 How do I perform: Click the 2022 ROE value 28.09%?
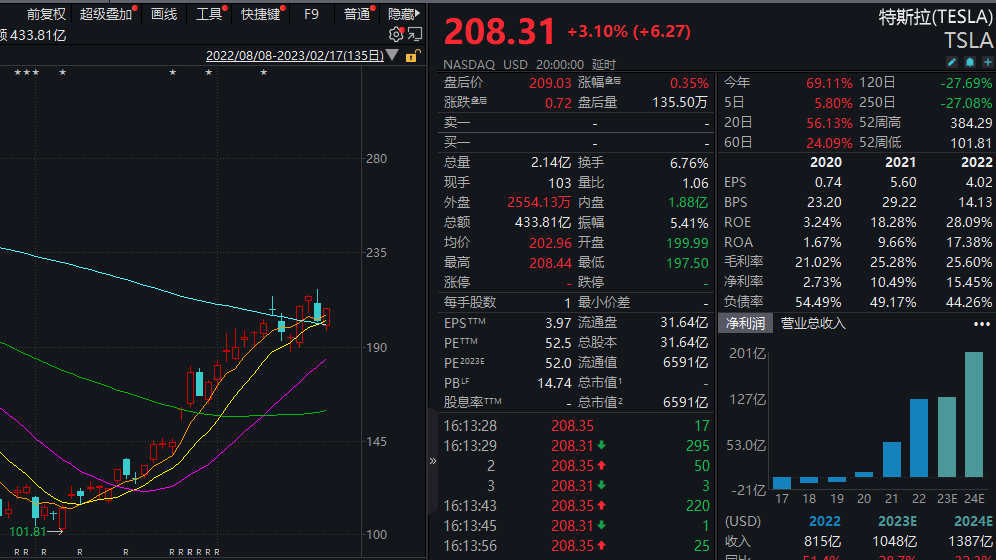click(x=969, y=223)
